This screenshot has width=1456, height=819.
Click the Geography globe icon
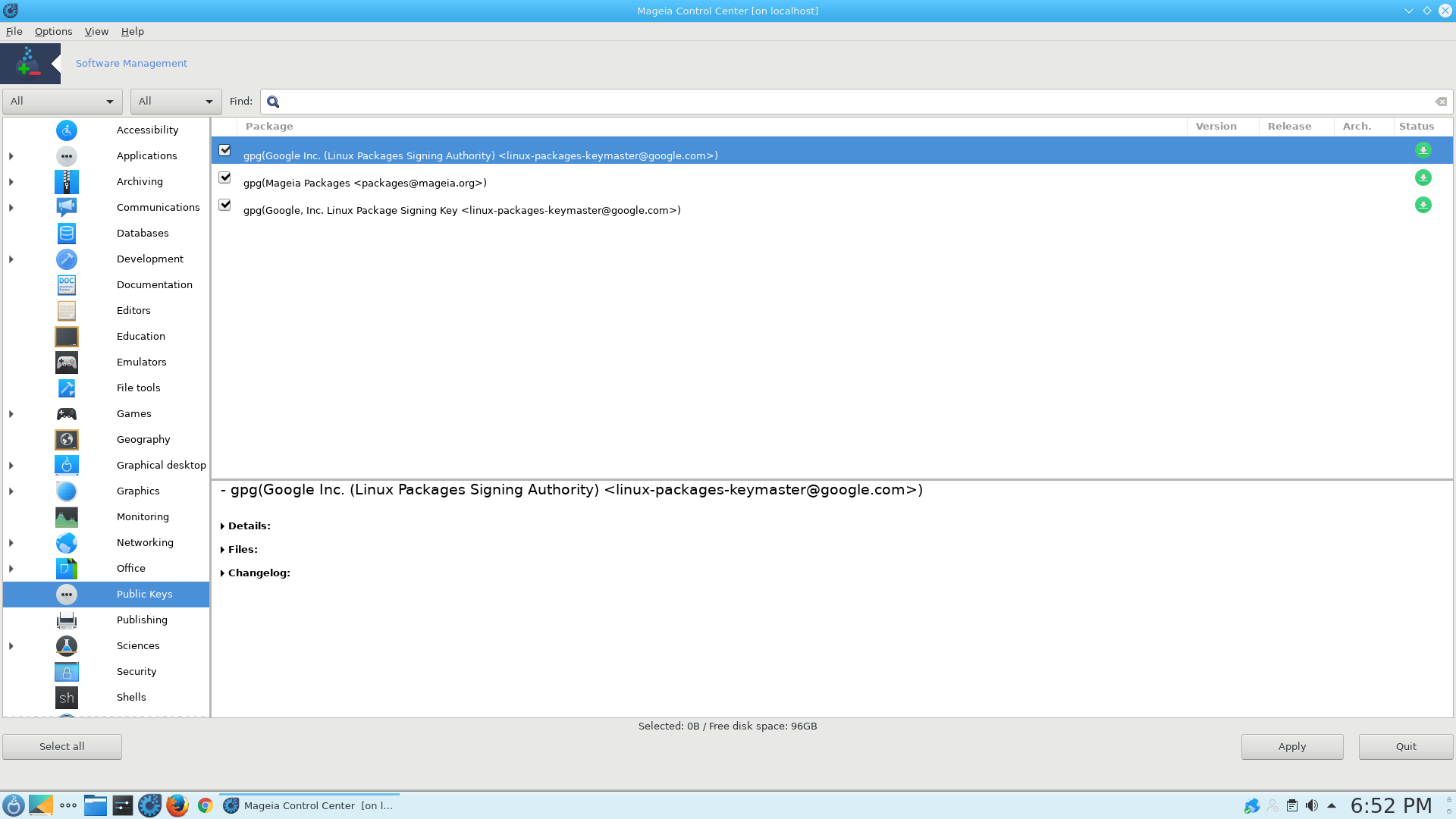pos(67,440)
